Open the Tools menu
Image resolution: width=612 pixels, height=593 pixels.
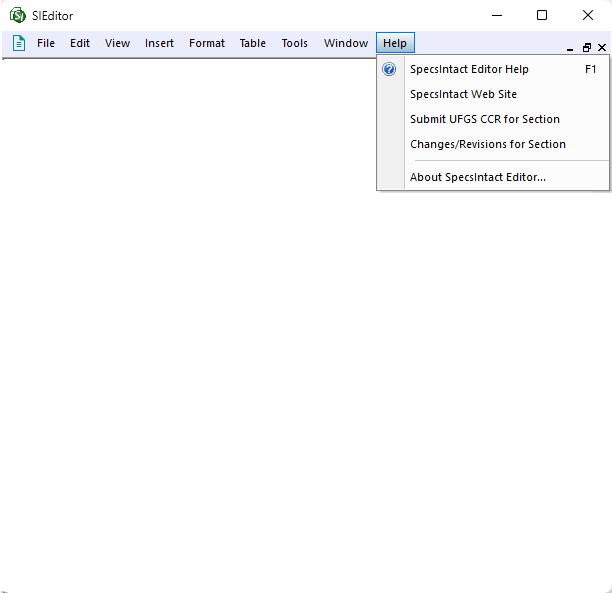294,43
